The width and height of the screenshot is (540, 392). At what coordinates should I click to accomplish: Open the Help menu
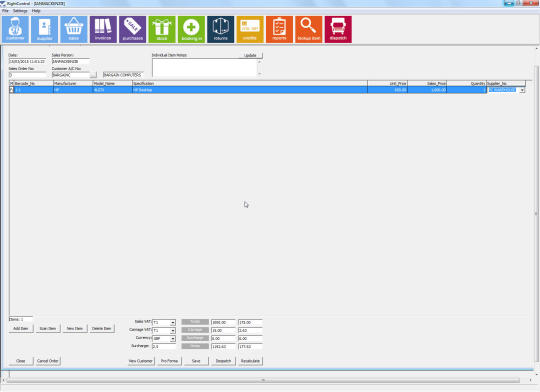pos(36,11)
